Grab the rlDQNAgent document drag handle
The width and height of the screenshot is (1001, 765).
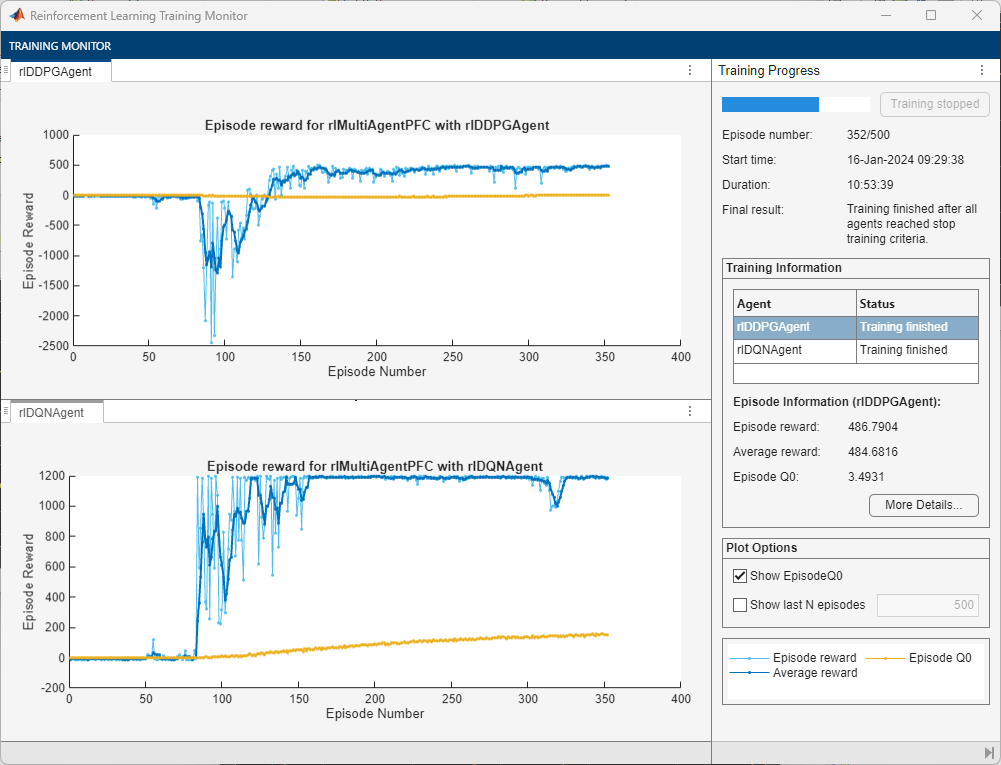(x=6, y=411)
